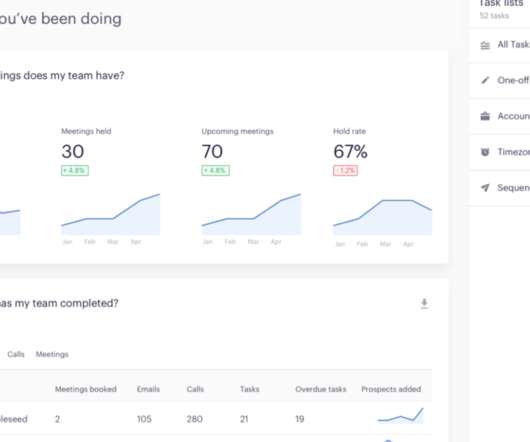This screenshot has width=530, height=442.
Task: Click the One-off pencil icon
Action: [x=485, y=80]
